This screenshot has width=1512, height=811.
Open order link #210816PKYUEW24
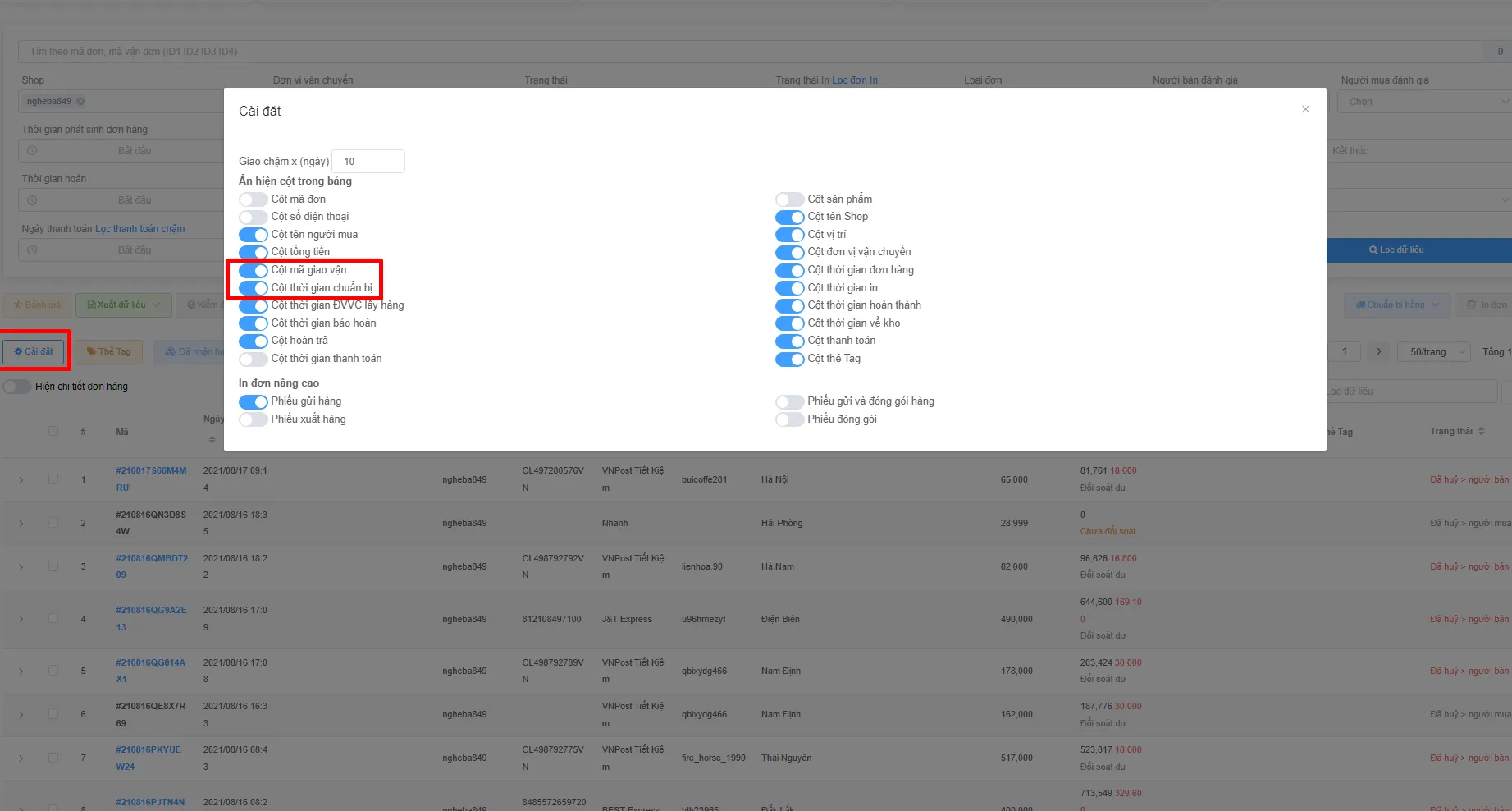[148, 758]
